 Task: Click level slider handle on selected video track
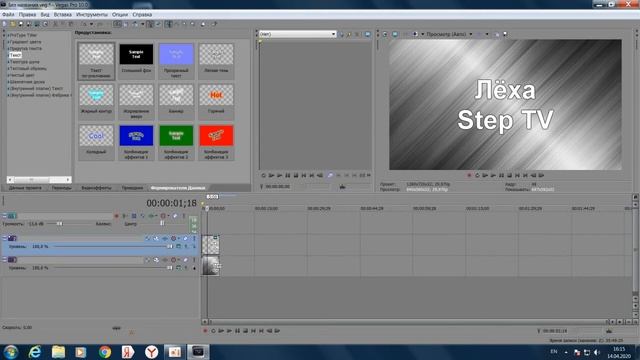coord(170,247)
